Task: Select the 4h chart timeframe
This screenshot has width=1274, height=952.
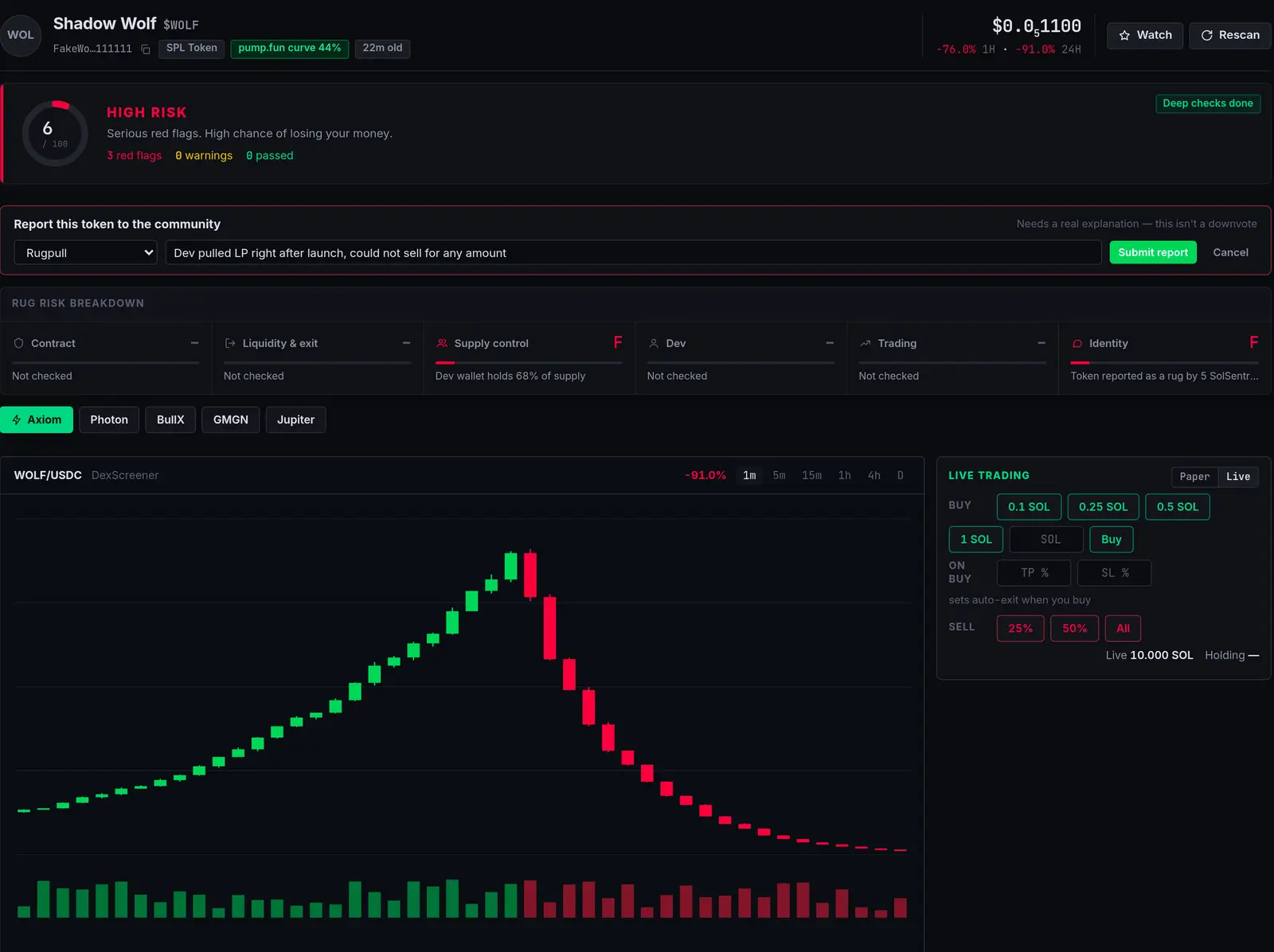Action: (x=873, y=475)
